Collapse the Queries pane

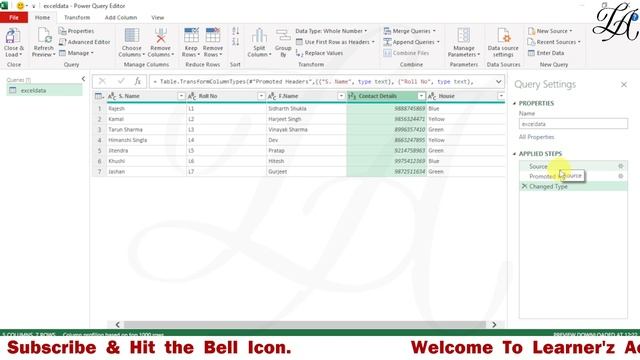[83, 79]
